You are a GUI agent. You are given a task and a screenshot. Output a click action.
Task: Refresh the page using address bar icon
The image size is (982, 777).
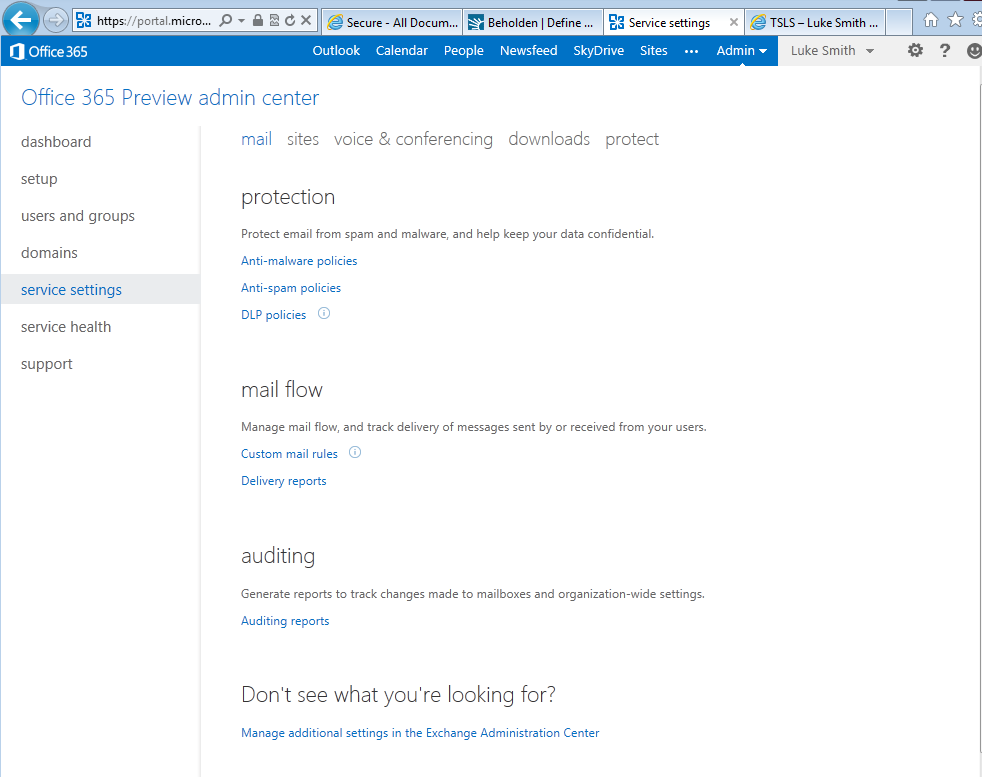pos(290,21)
